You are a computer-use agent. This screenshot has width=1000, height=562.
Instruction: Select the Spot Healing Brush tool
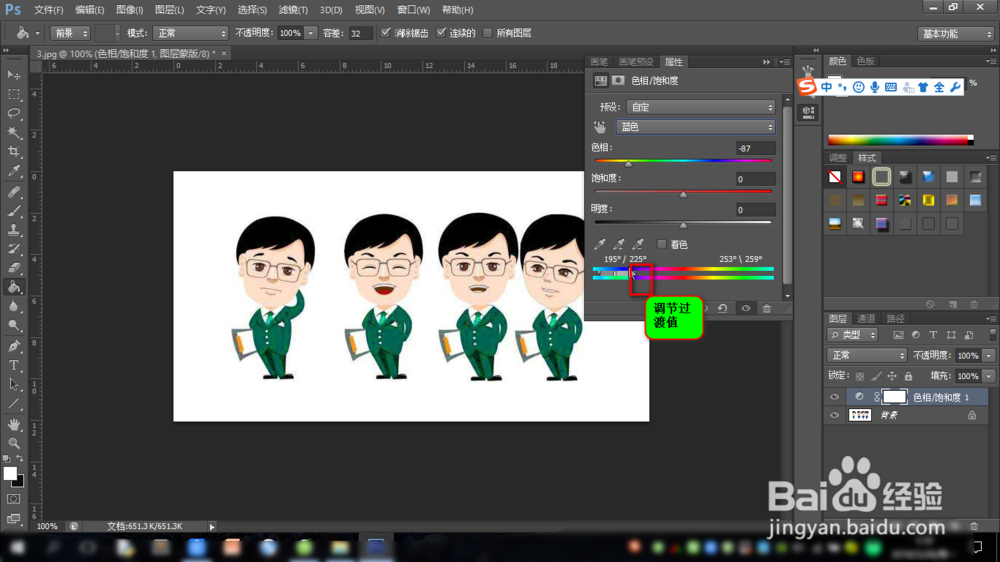tap(13, 191)
